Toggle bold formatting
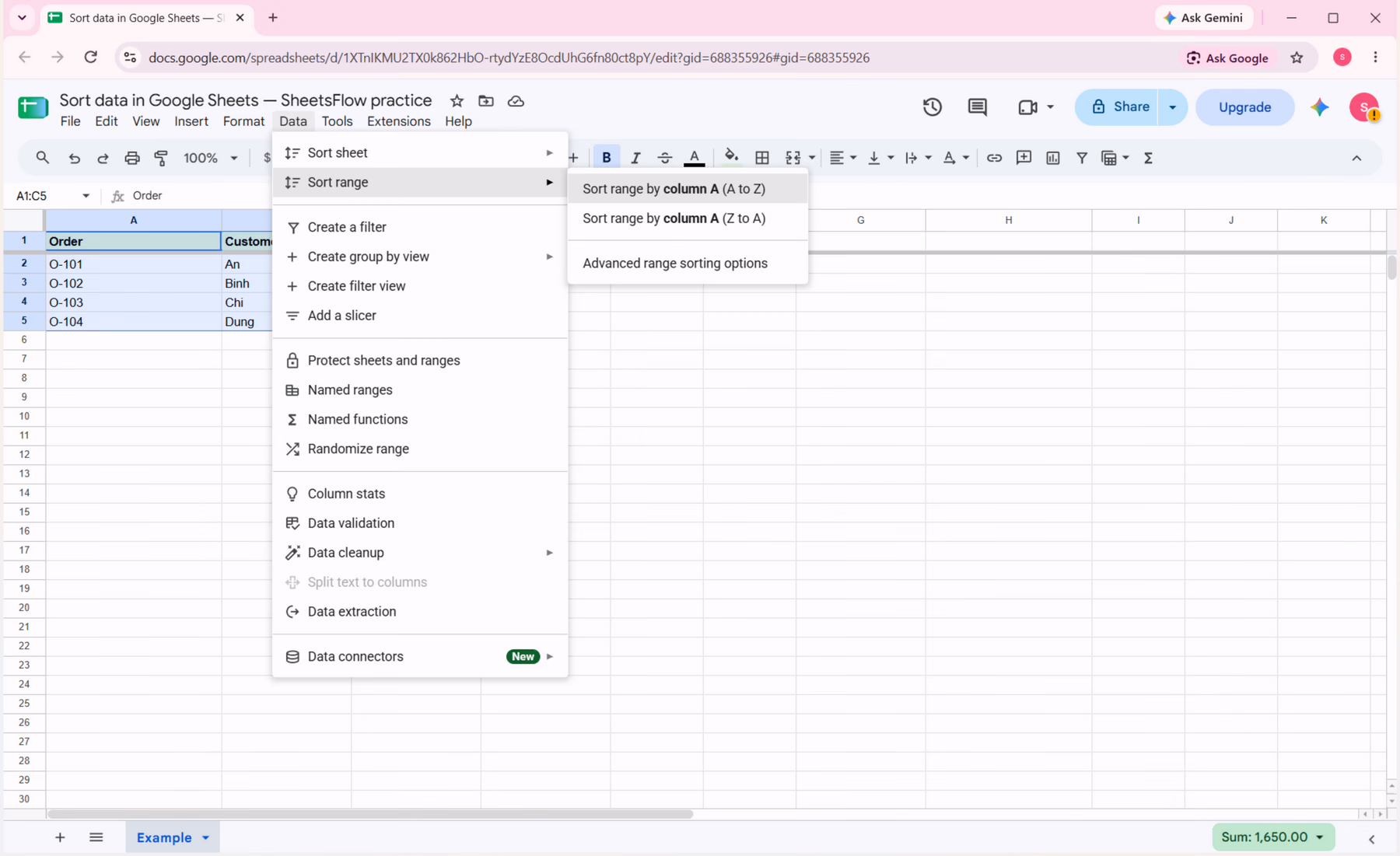Screen dimensions: 1400x856 [x=607, y=158]
